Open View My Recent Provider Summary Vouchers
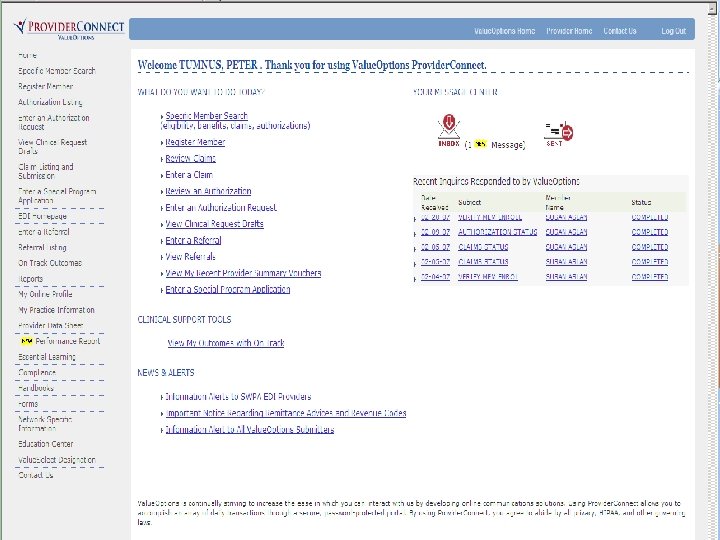Screen dimensions: 720x540 (243, 273)
